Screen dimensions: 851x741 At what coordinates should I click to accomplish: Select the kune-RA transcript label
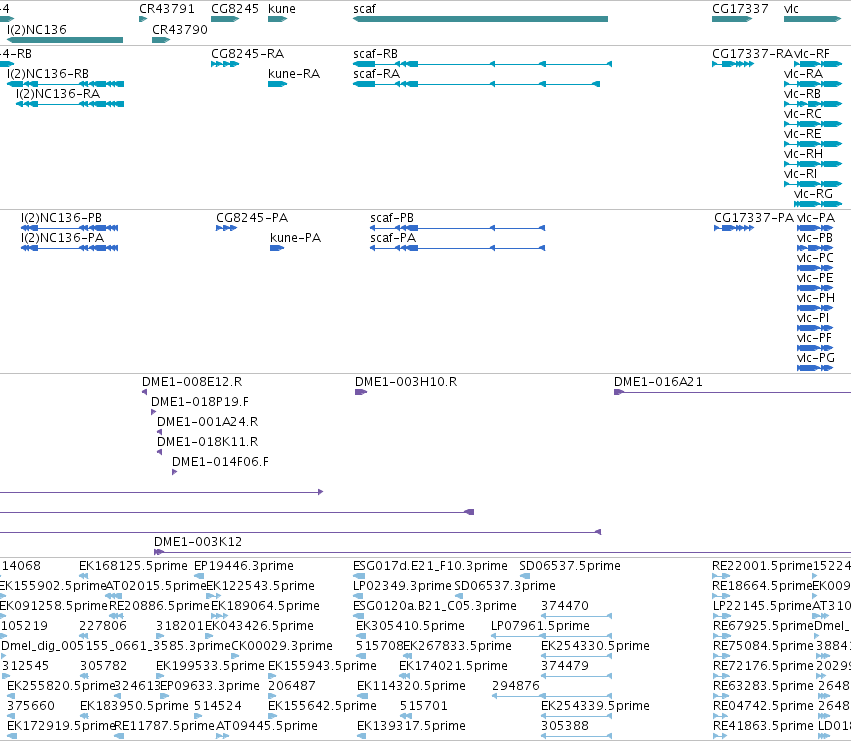(x=294, y=74)
